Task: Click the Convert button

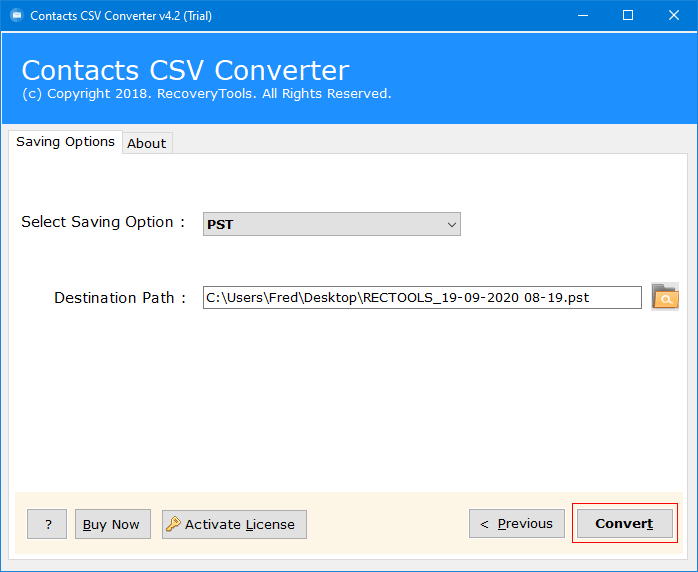Action: tap(625, 523)
